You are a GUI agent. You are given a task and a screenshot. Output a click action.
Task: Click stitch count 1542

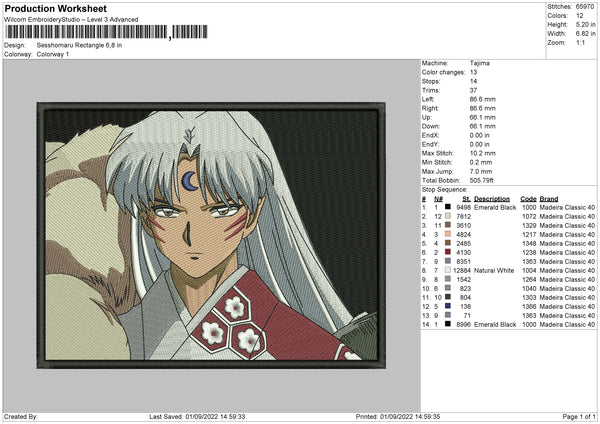point(463,279)
